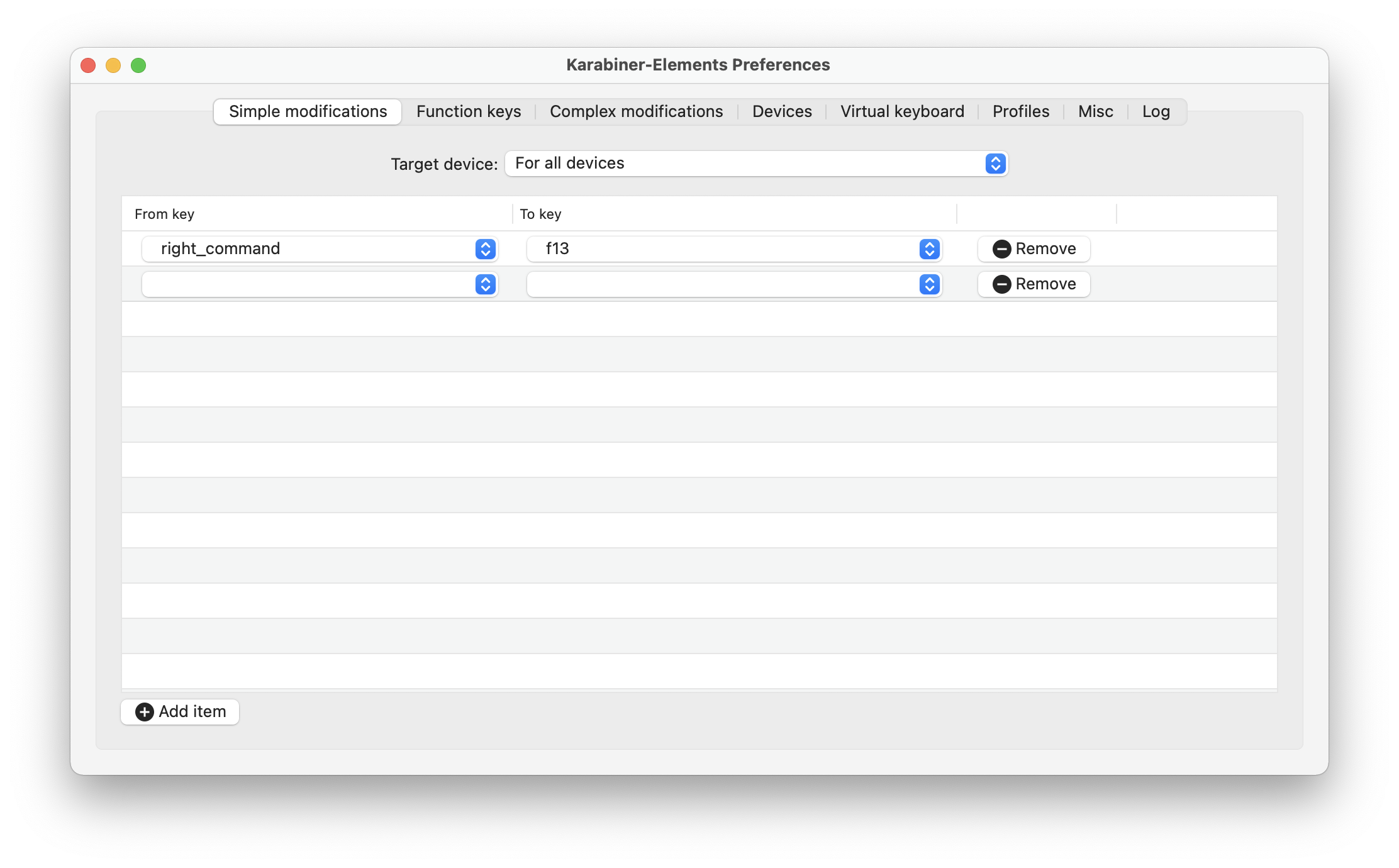Switch to the Complex modifications tab

(636, 112)
